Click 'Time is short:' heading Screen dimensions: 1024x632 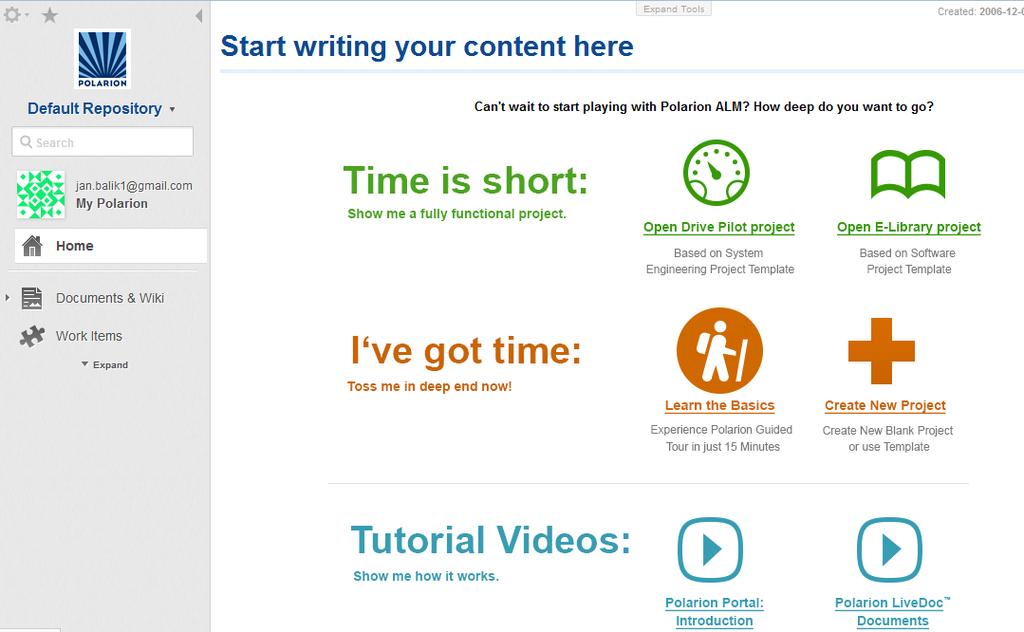click(466, 180)
